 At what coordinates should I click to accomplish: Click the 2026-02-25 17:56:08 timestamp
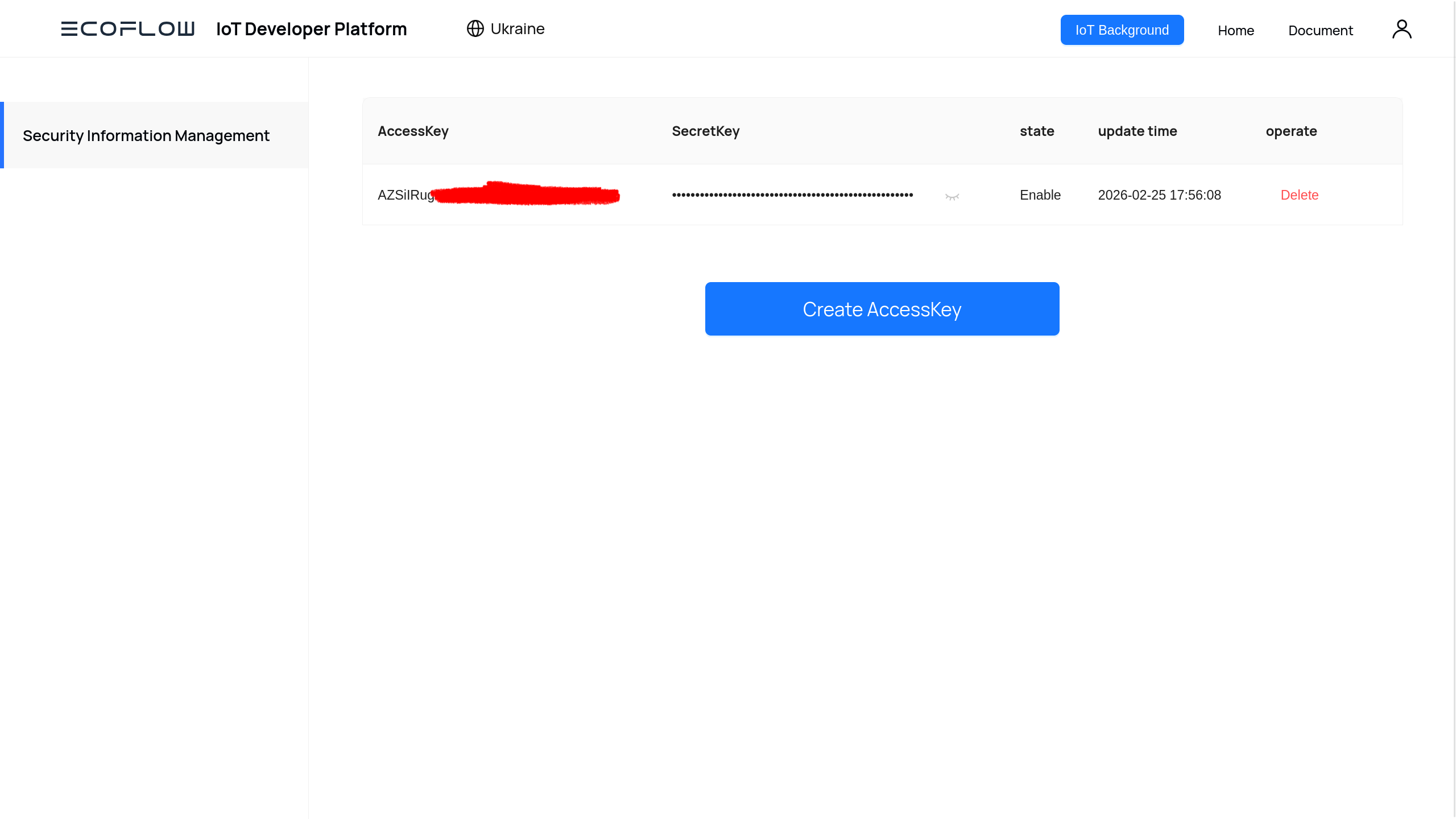[x=1159, y=195]
